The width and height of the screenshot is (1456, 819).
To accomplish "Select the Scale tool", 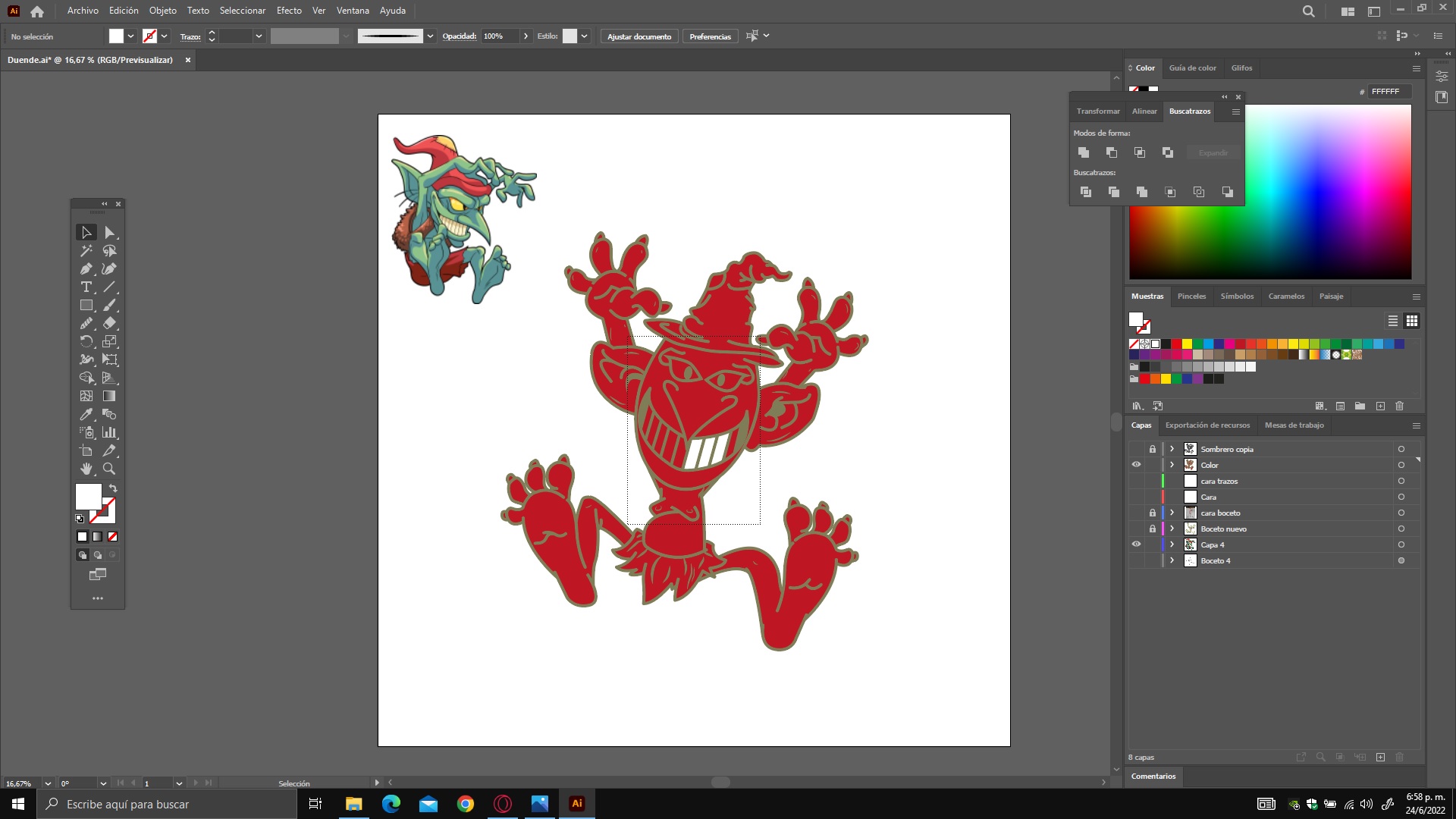I will [110, 342].
